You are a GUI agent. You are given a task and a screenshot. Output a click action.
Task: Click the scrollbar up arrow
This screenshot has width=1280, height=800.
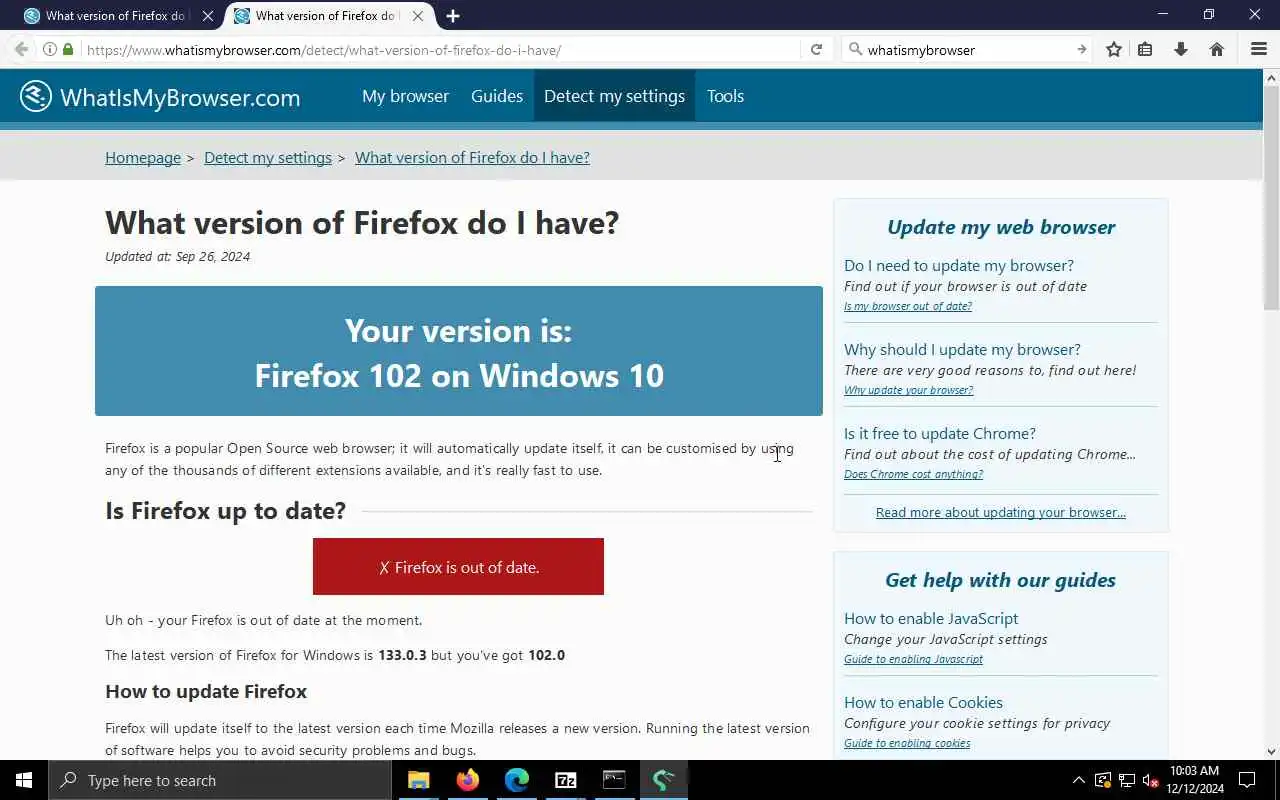pos(1272,77)
